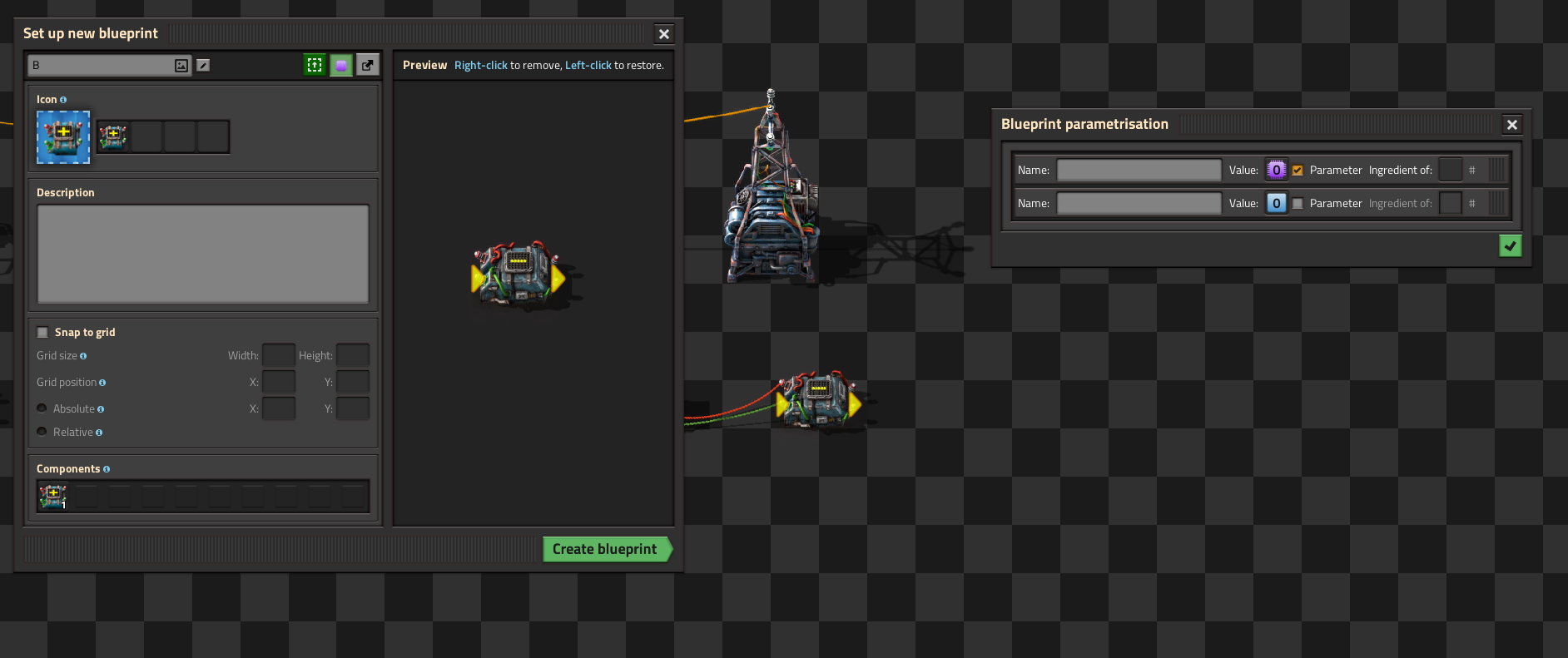Click the Grid position X field
The width and height of the screenshot is (1568, 658).
[279, 382]
